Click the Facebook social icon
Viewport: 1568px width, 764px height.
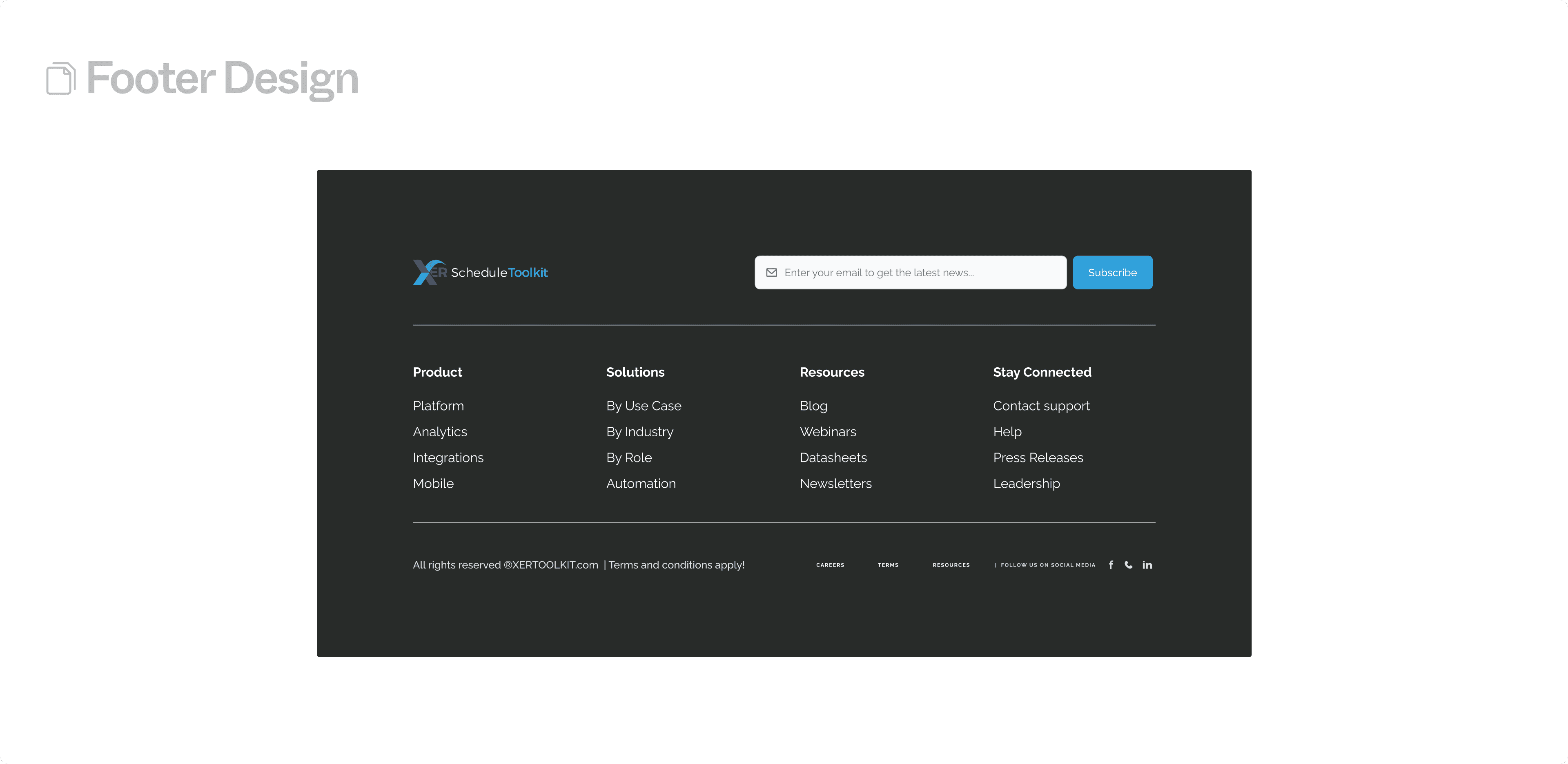click(1111, 565)
